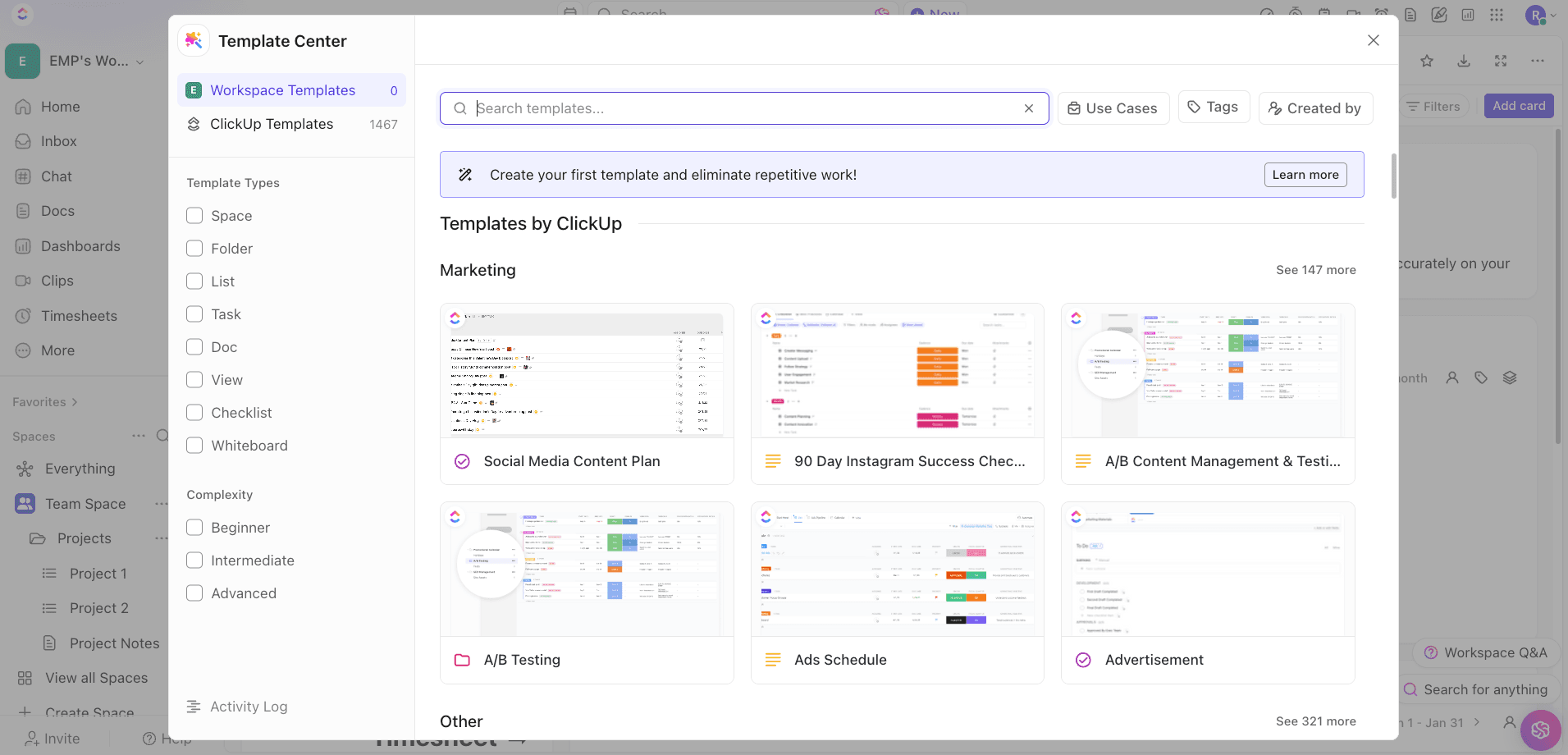The image size is (1568, 755).
Task: Click the download icon behind the dialog
Action: 1464,61
